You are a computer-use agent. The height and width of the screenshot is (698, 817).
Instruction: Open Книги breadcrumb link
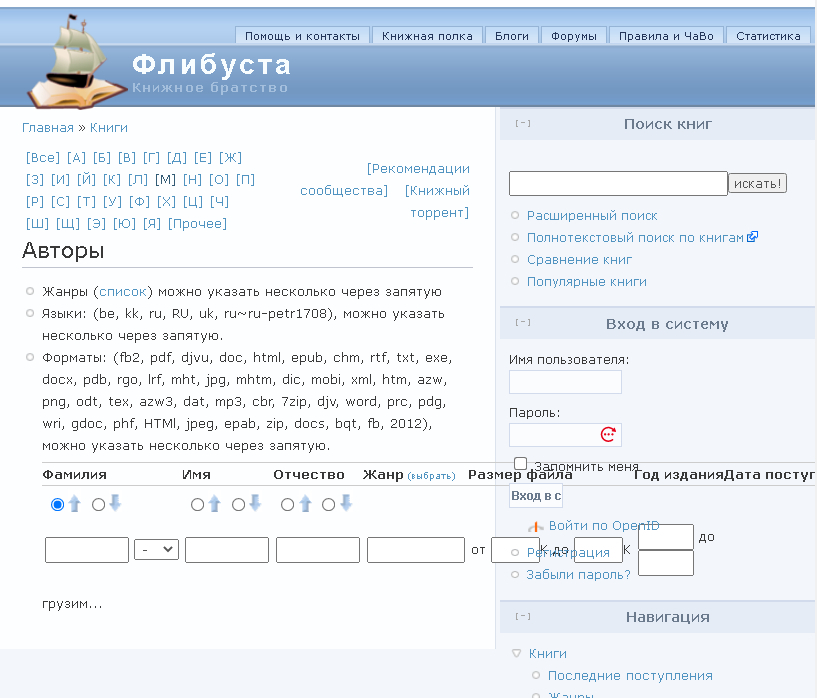click(108, 128)
